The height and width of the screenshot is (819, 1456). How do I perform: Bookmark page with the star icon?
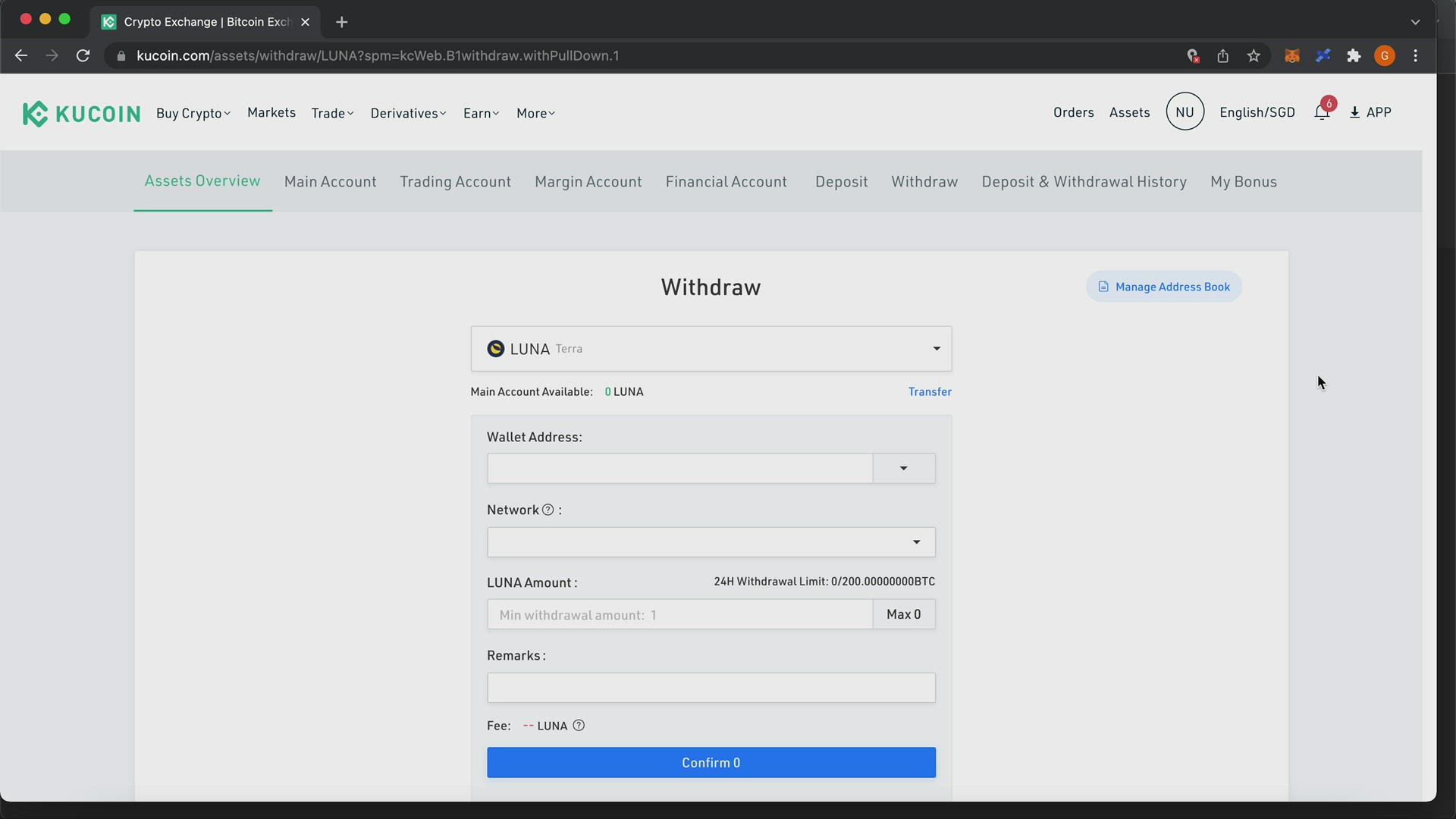(1254, 56)
